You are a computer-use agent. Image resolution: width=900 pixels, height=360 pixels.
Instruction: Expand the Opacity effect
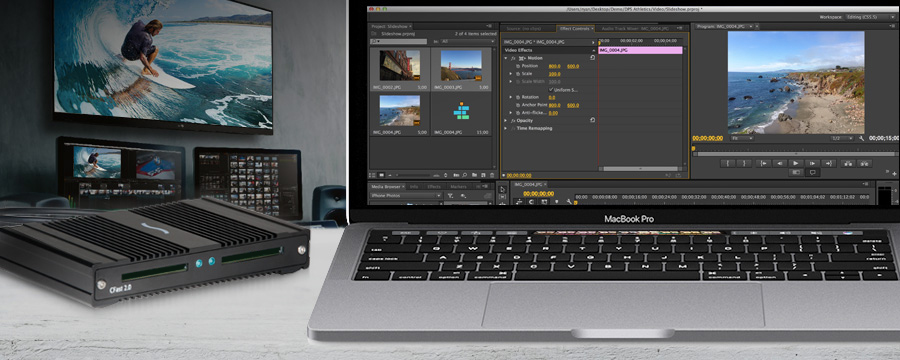[x=505, y=121]
